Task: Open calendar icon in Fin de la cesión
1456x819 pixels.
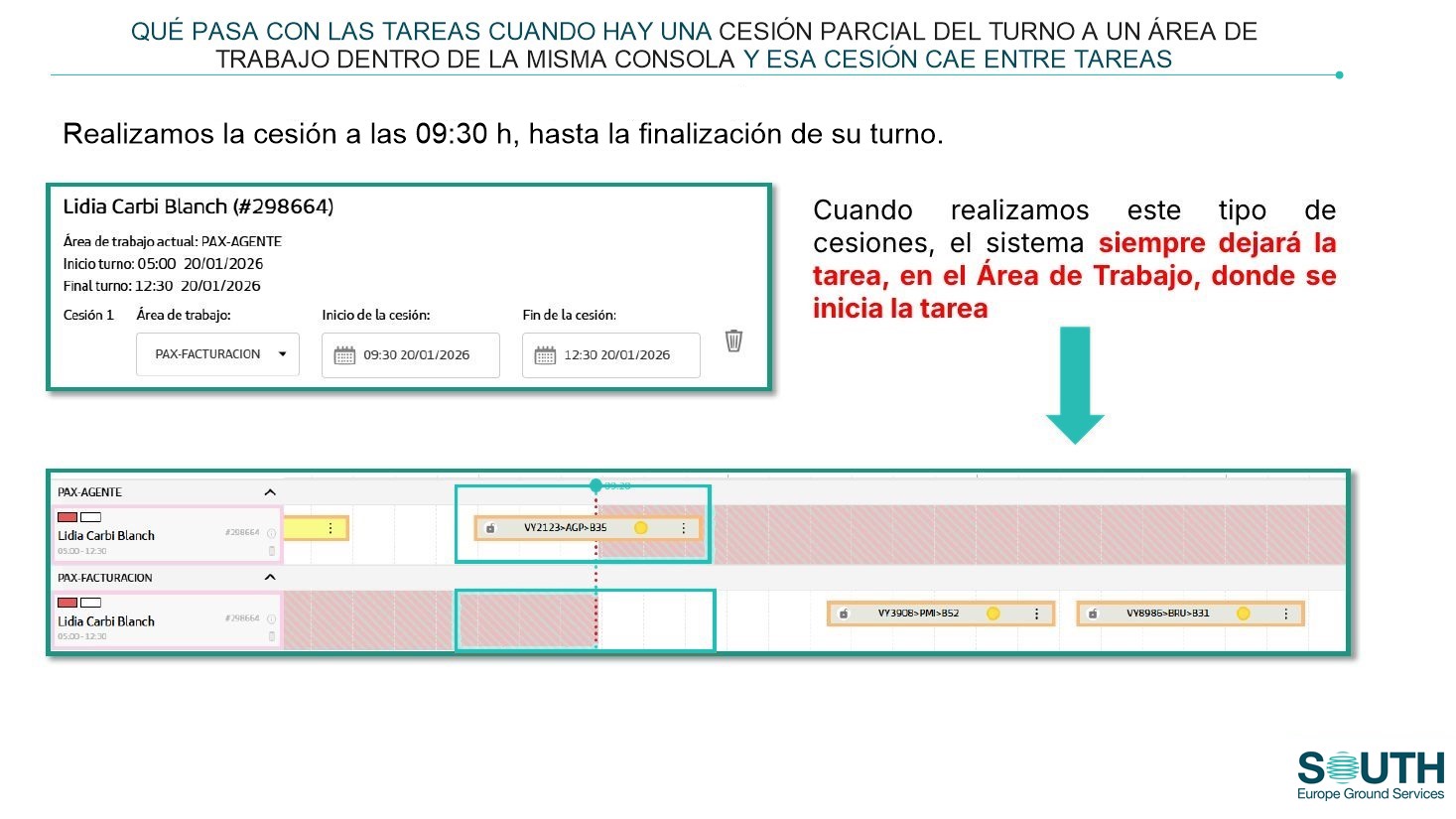Action: (545, 355)
